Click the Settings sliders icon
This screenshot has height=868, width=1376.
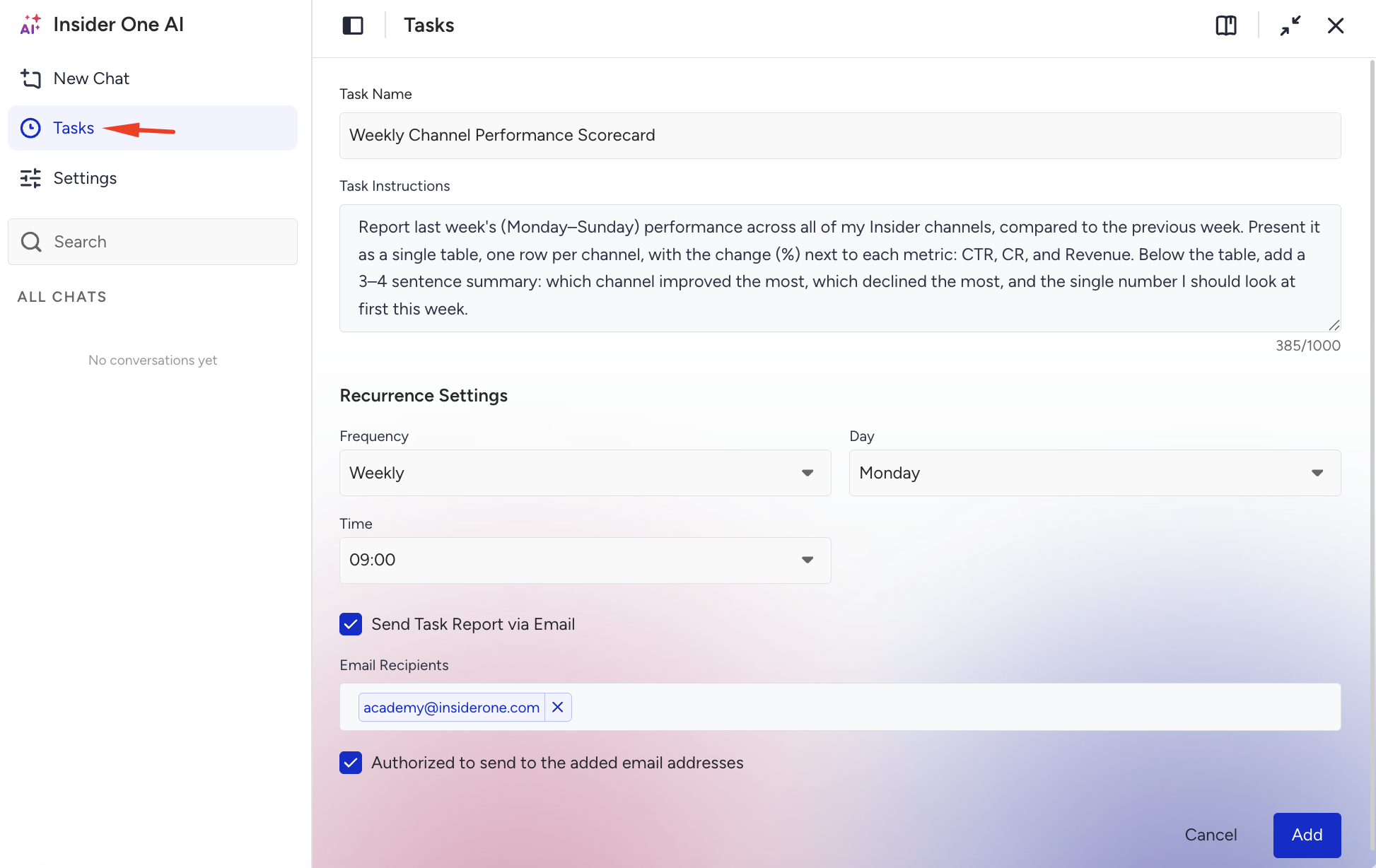click(x=30, y=178)
